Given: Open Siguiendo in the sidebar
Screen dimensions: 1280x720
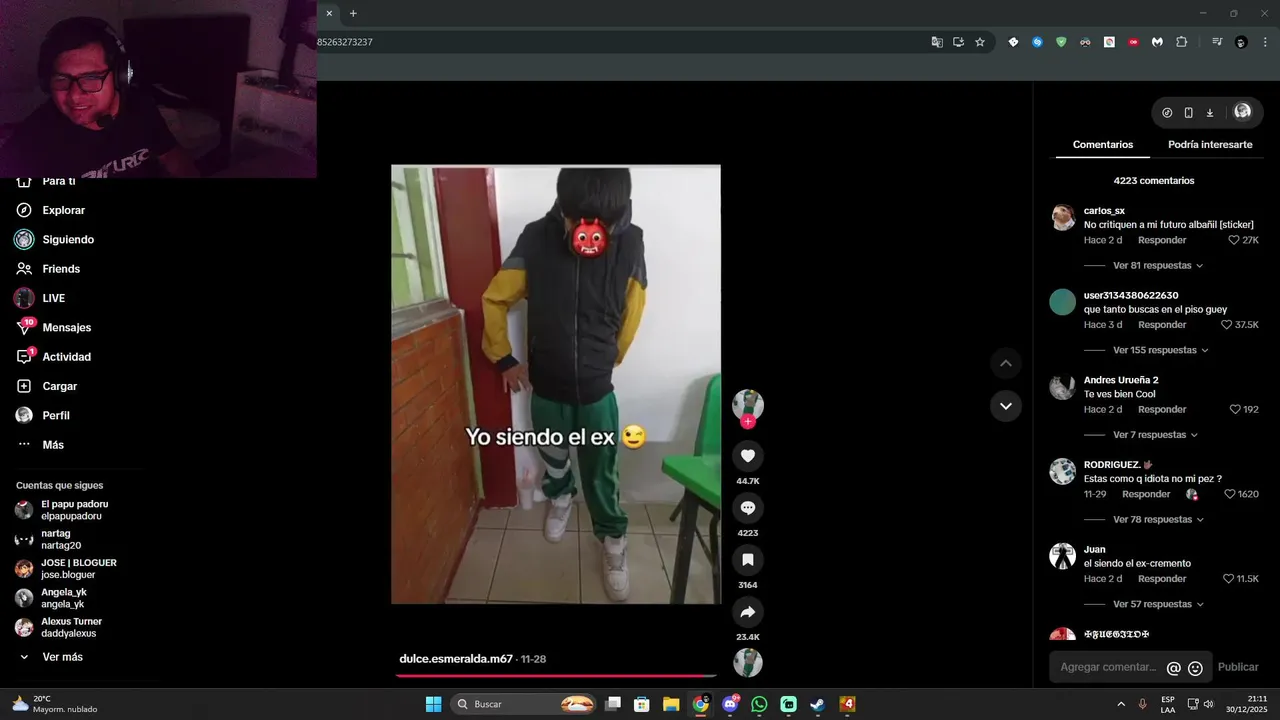Looking at the screenshot, I should tap(55, 240).
